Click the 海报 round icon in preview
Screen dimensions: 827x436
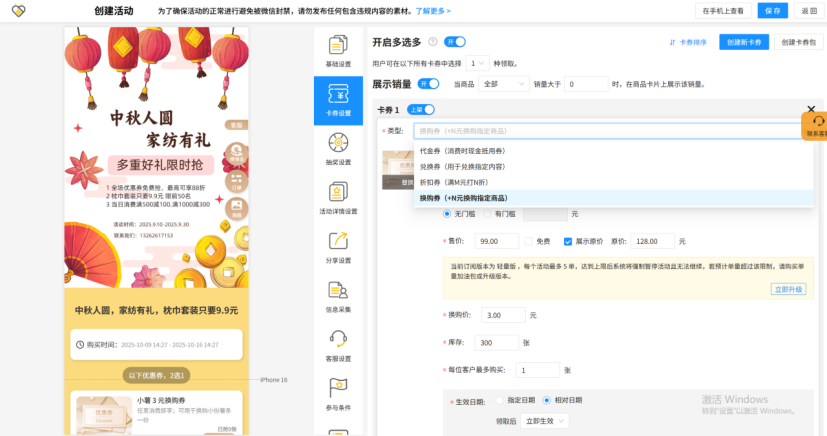click(236, 209)
